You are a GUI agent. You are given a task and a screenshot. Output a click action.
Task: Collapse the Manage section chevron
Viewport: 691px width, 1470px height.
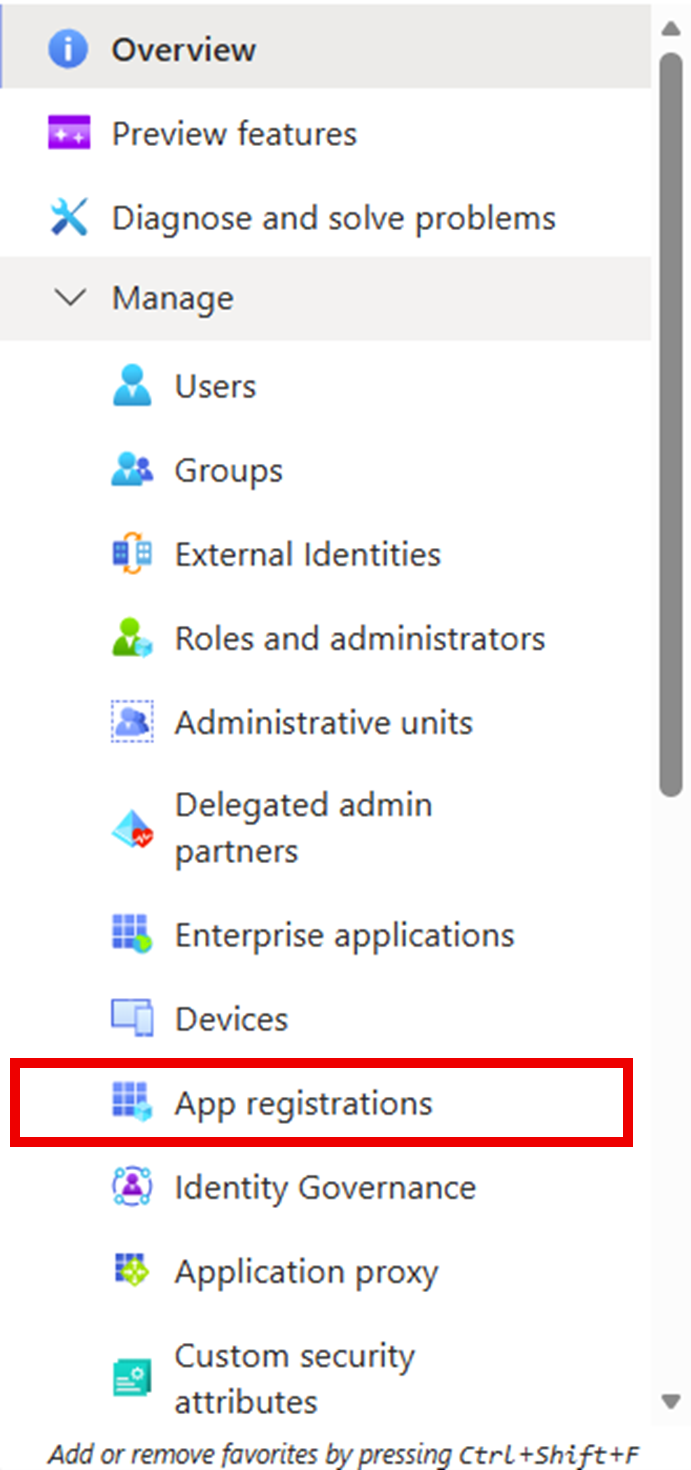69,298
